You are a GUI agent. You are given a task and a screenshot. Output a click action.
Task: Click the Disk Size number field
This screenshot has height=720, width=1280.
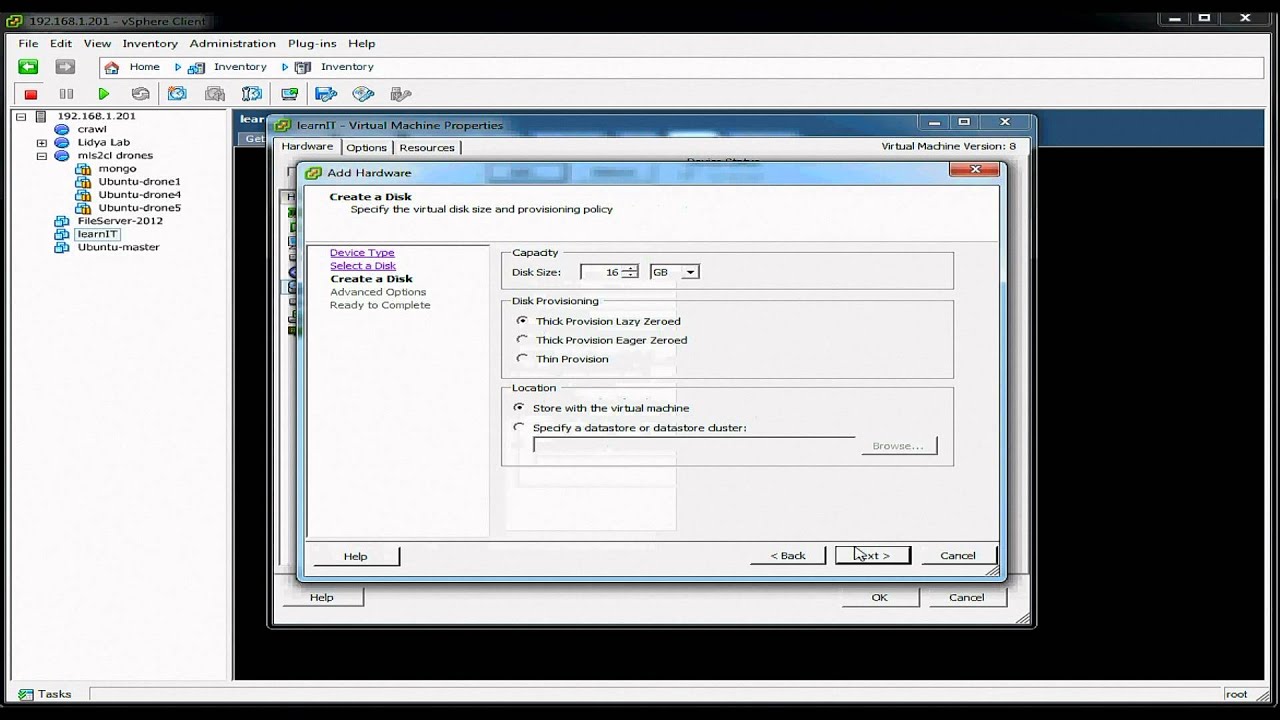(602, 272)
